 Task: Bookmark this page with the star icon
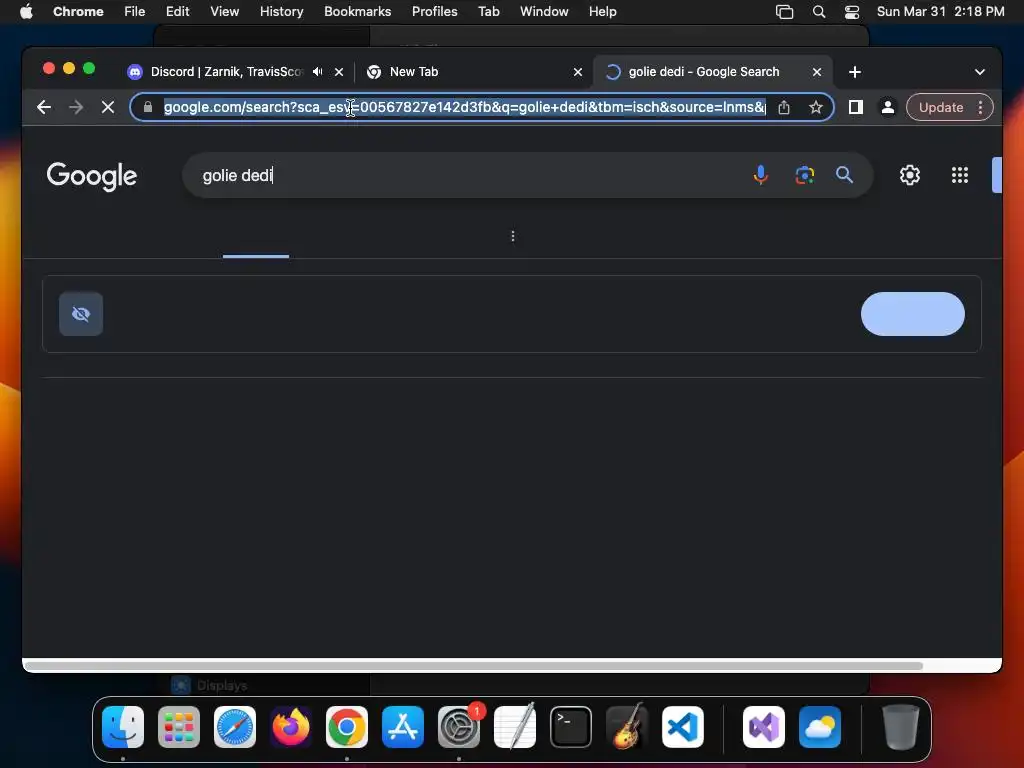coord(816,107)
